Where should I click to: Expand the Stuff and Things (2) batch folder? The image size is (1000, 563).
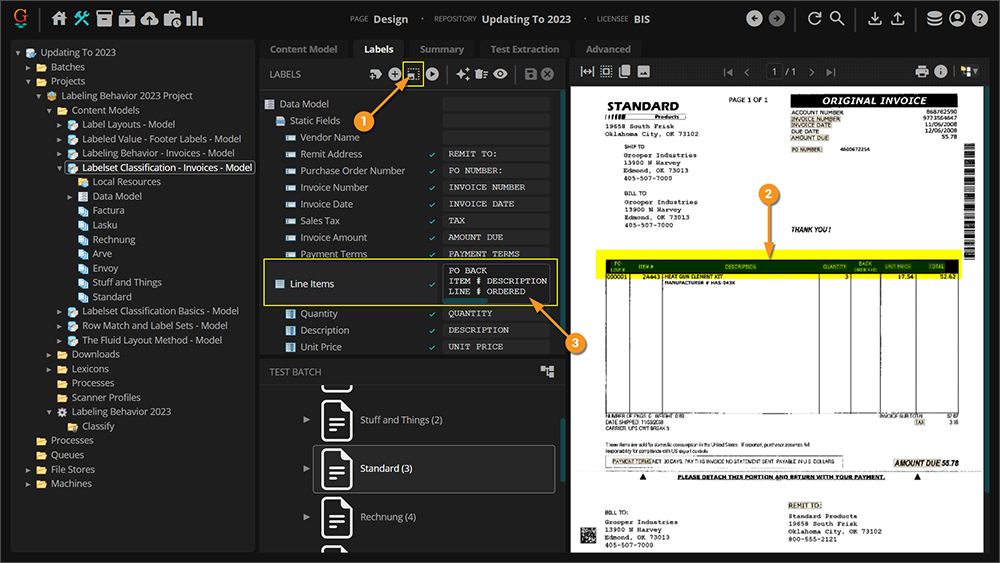[307, 420]
